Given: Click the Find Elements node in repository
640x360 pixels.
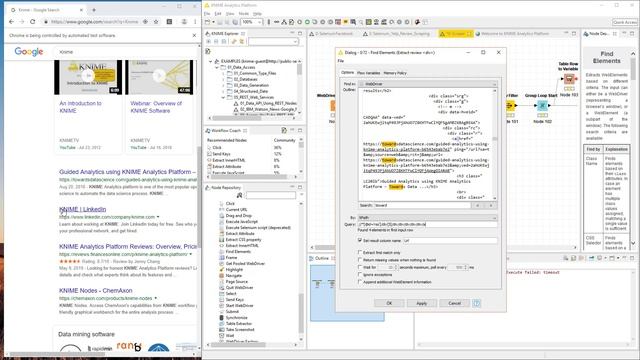Looking at the screenshot, I should (238, 251).
